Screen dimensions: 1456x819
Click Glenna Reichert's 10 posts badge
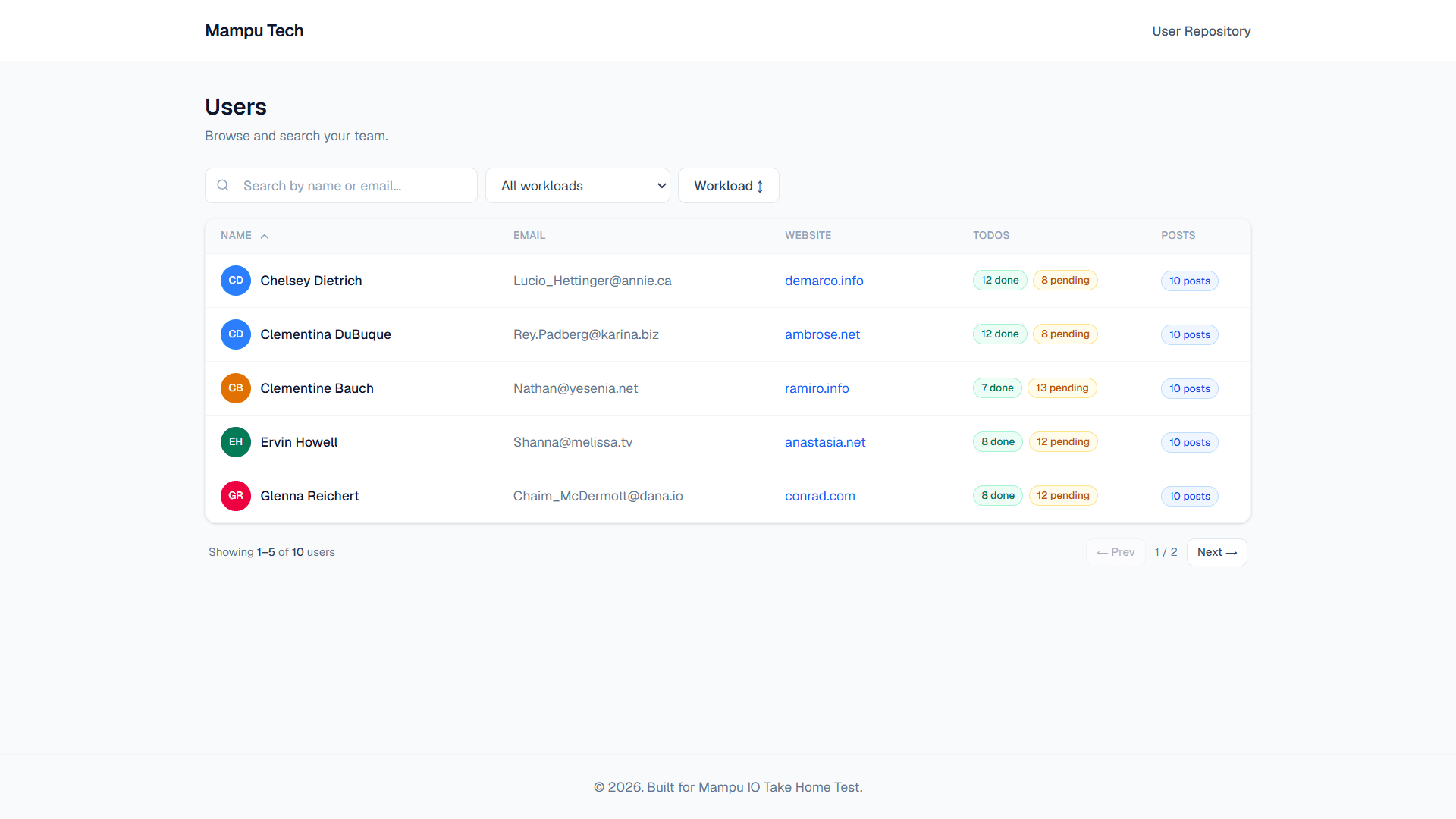point(1189,497)
